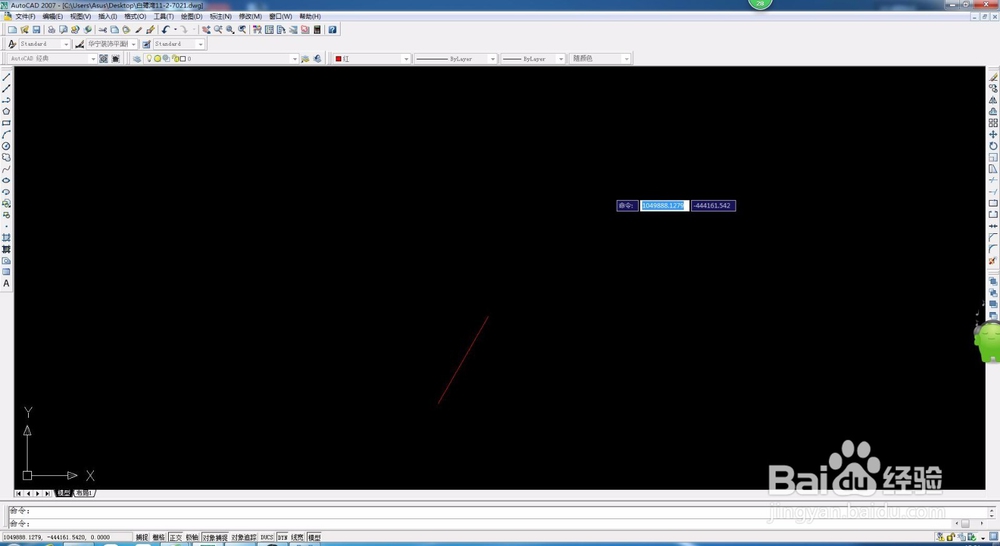
Task: Select the Rectangle draw tool
Action: (6, 123)
